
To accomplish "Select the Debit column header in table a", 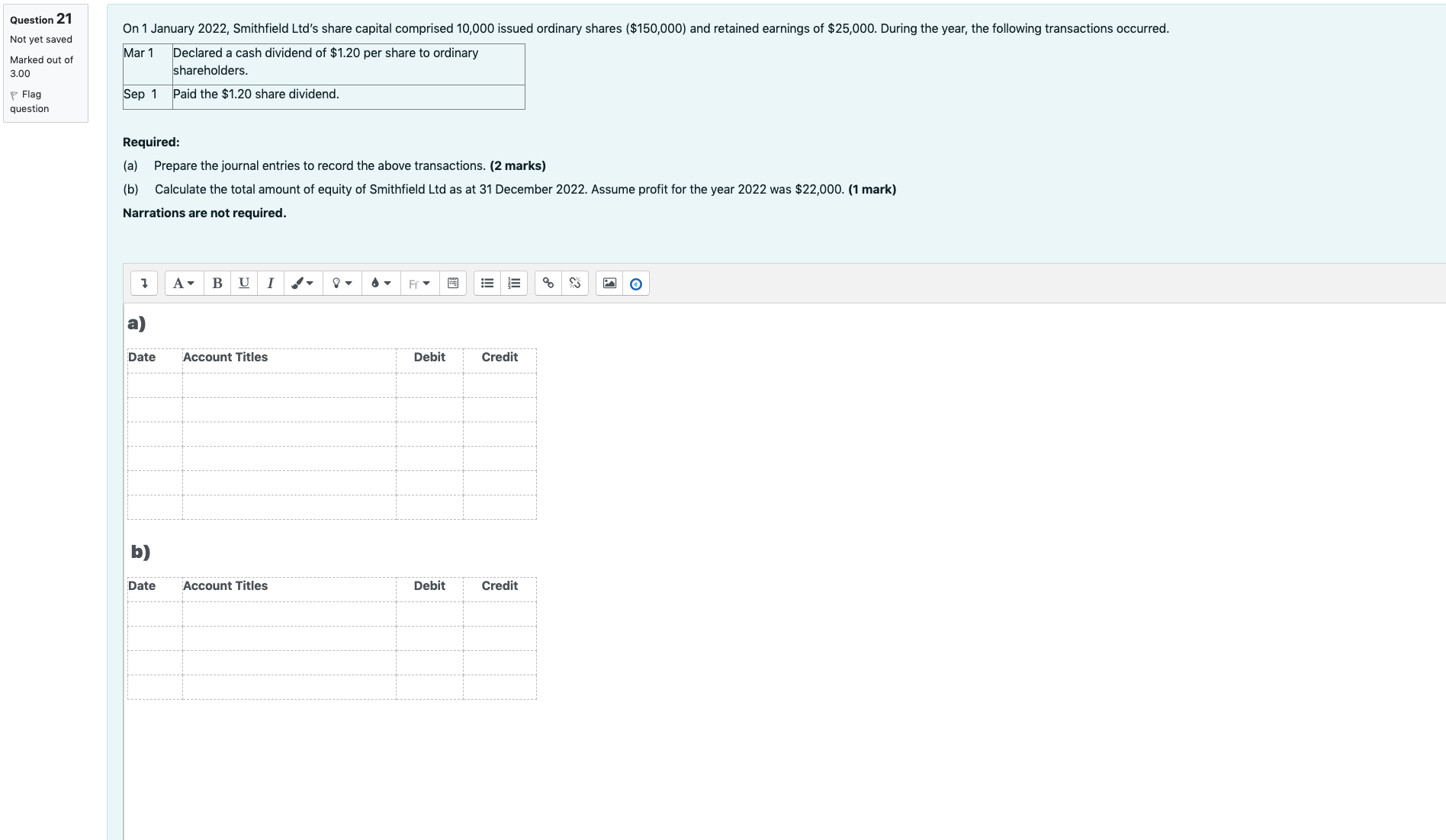I will (429, 357).
